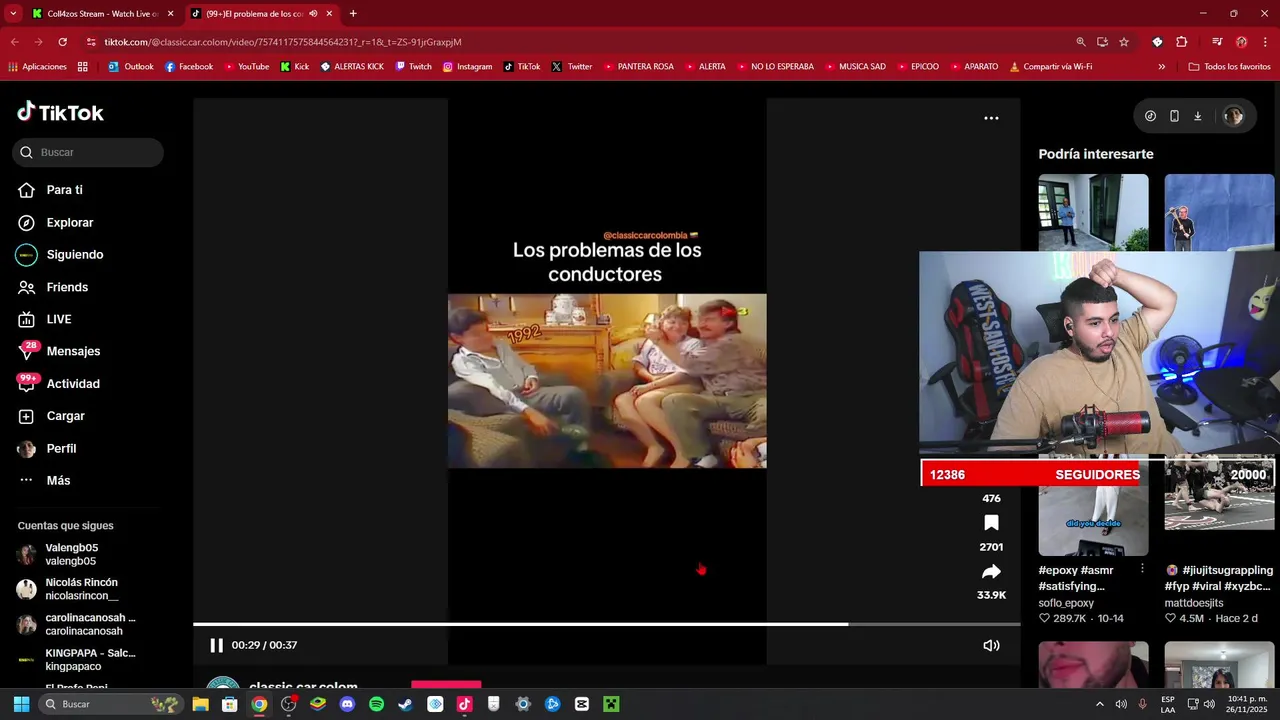The image size is (1280, 720).
Task: Open Todos los favoritos folder
Action: pyautogui.click(x=1229, y=67)
